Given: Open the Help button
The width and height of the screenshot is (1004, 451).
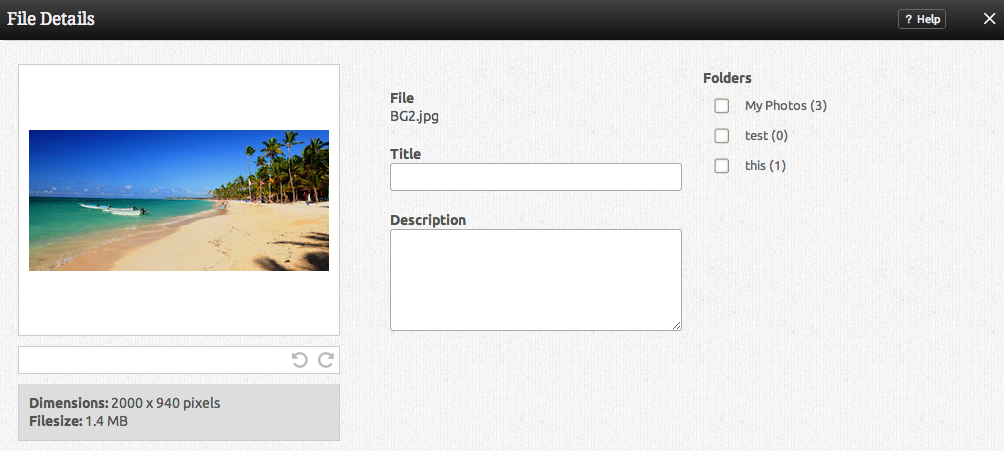Looking at the screenshot, I should pos(921,19).
